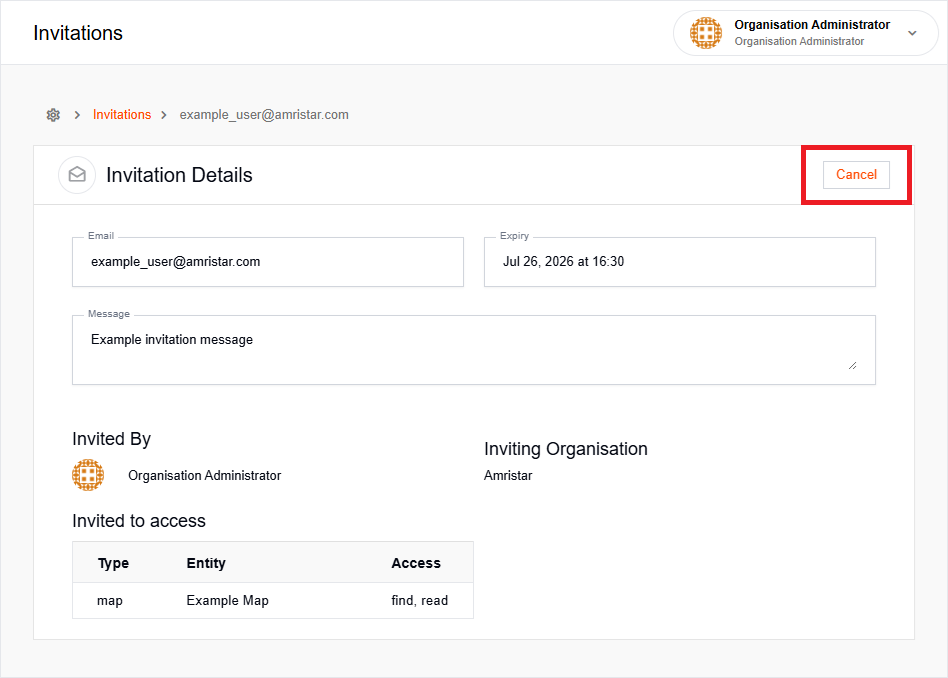
Task: Click the Access column header
Action: click(416, 563)
